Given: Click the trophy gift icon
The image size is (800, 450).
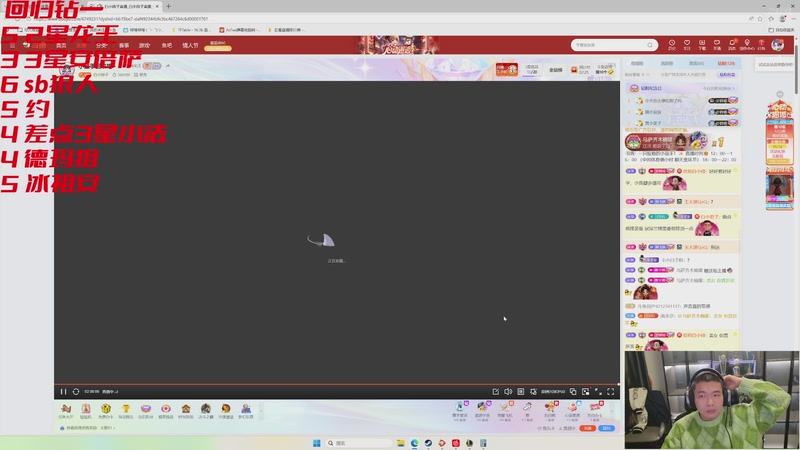Looking at the screenshot, I should pos(126,411).
